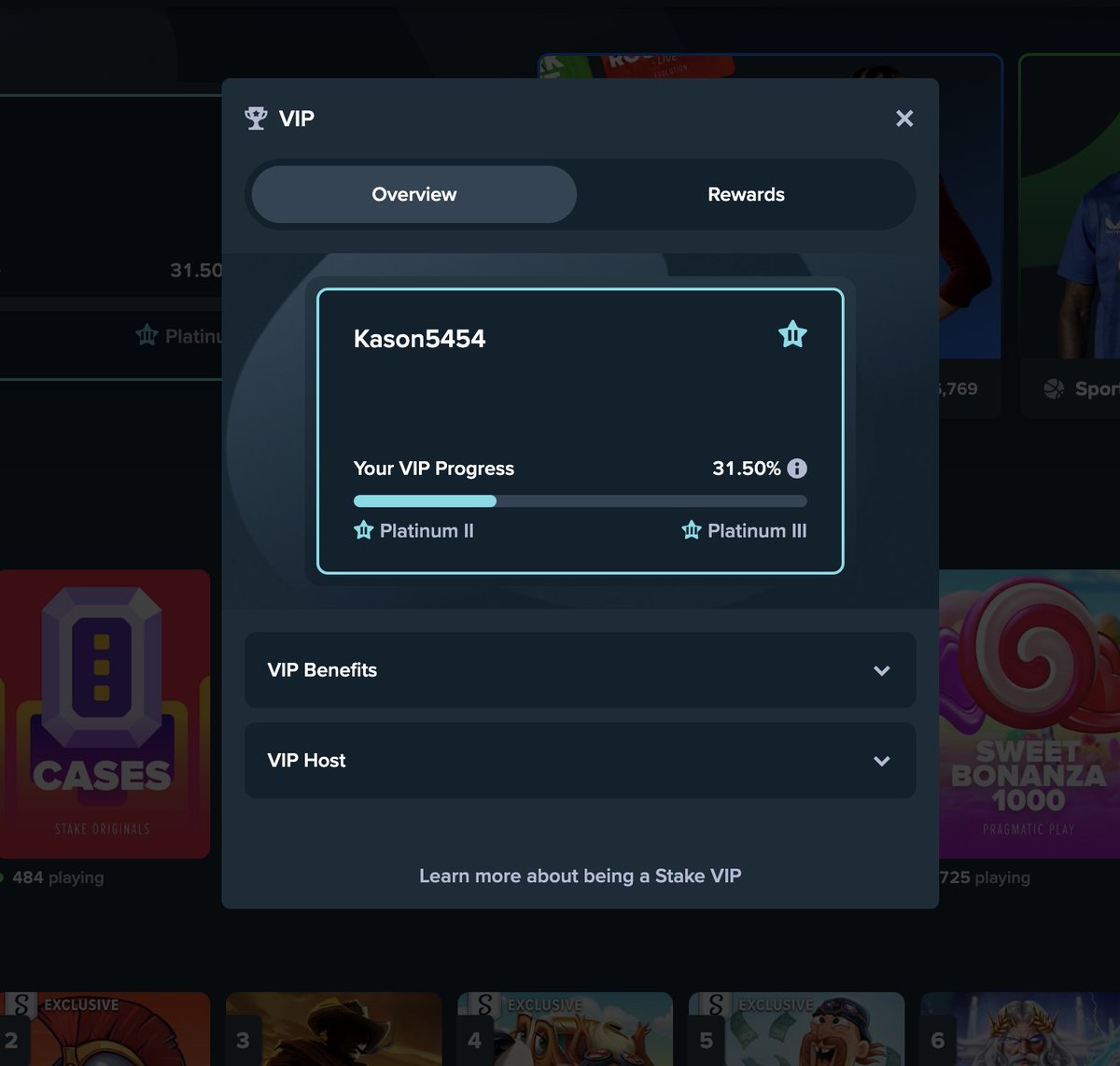The image size is (1120, 1066).
Task: Select the Overview tab
Action: click(x=414, y=194)
